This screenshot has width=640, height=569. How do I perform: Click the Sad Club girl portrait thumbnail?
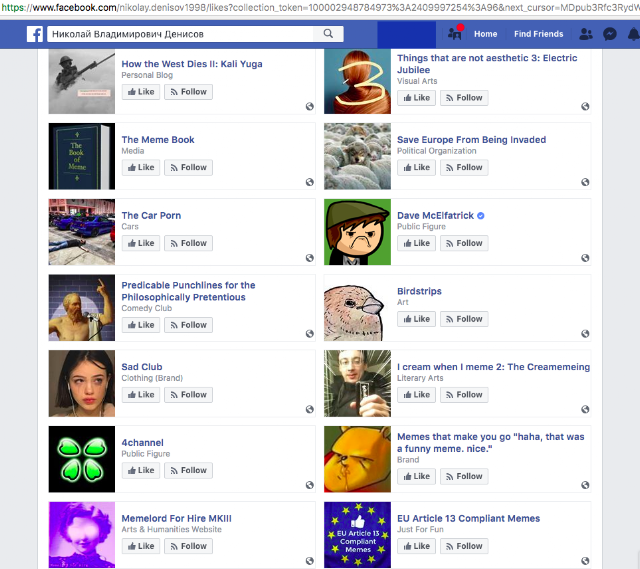click(x=82, y=383)
